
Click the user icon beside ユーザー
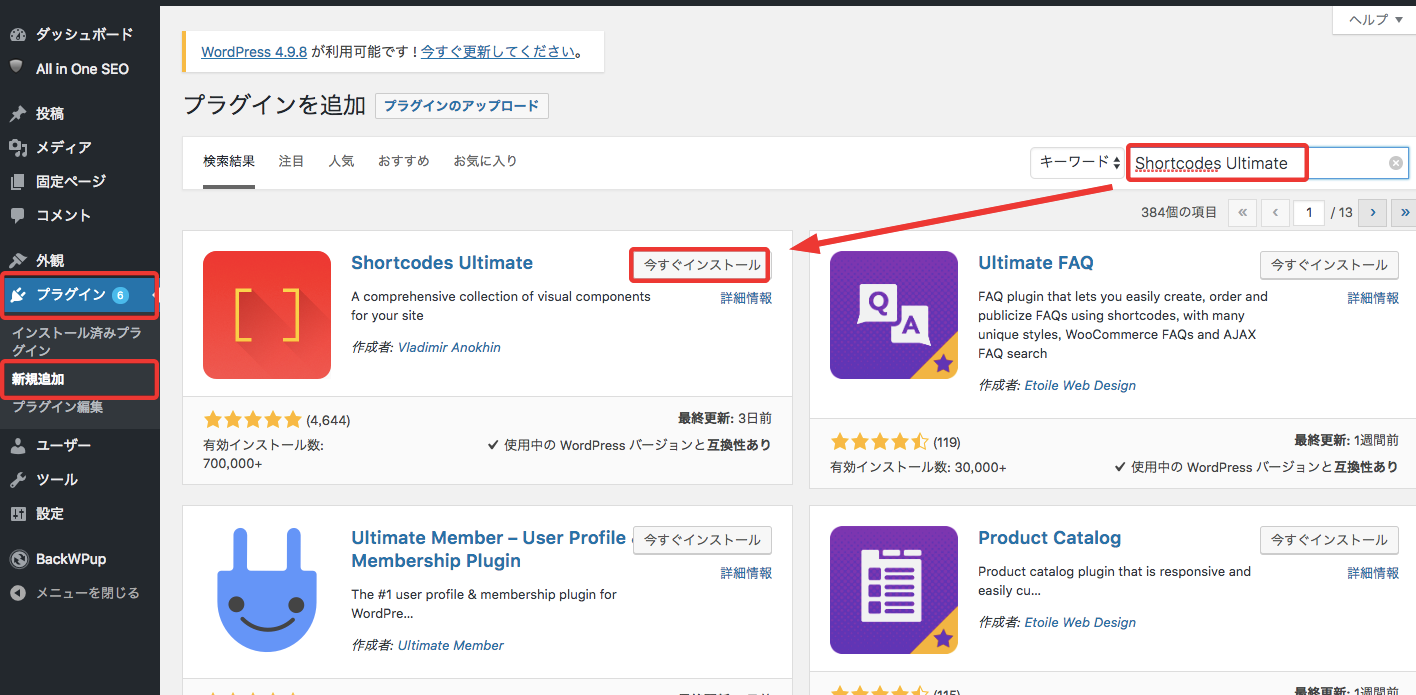pos(17,446)
